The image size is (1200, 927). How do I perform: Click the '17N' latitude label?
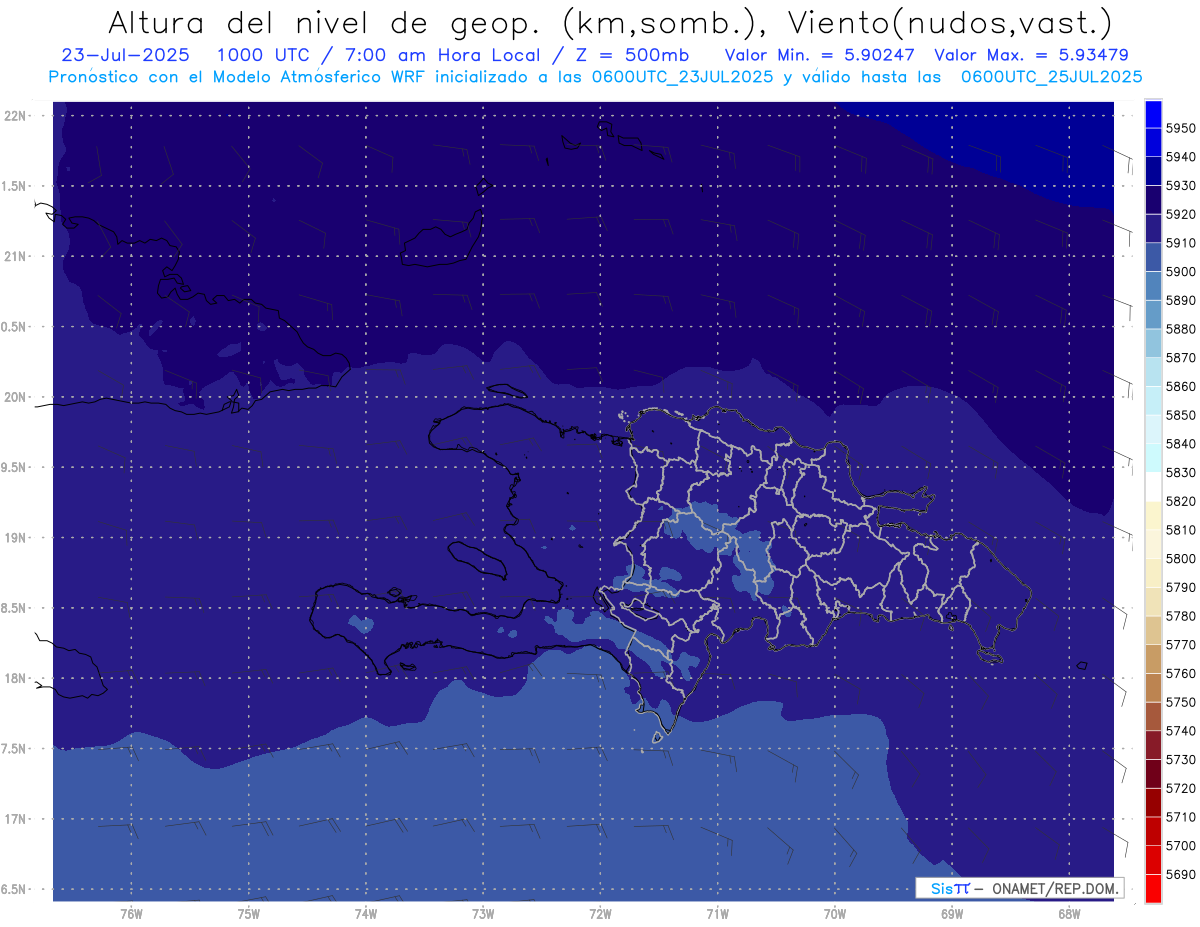pyautogui.click(x=15, y=819)
